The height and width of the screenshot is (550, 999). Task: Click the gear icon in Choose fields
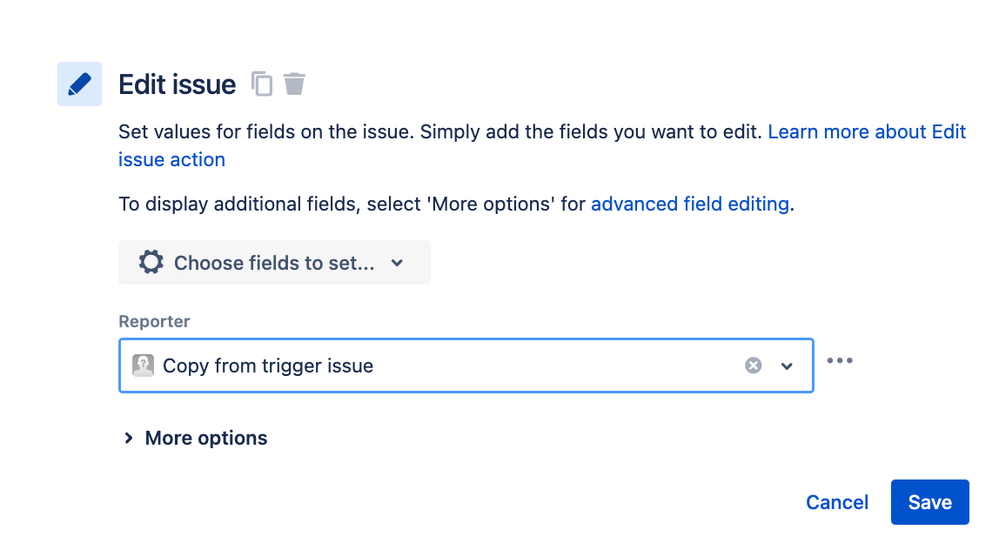pyautogui.click(x=151, y=262)
